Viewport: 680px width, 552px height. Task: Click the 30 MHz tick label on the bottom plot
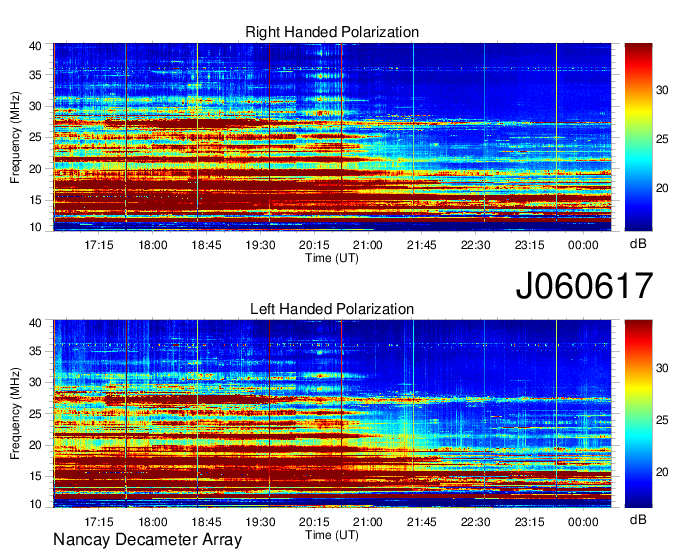pyautogui.click(x=35, y=382)
